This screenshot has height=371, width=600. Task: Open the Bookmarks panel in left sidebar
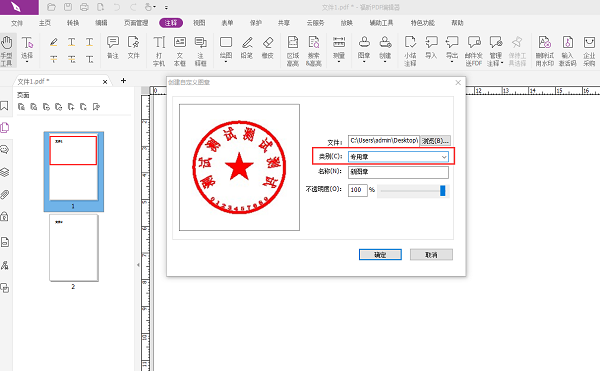tap(5, 106)
